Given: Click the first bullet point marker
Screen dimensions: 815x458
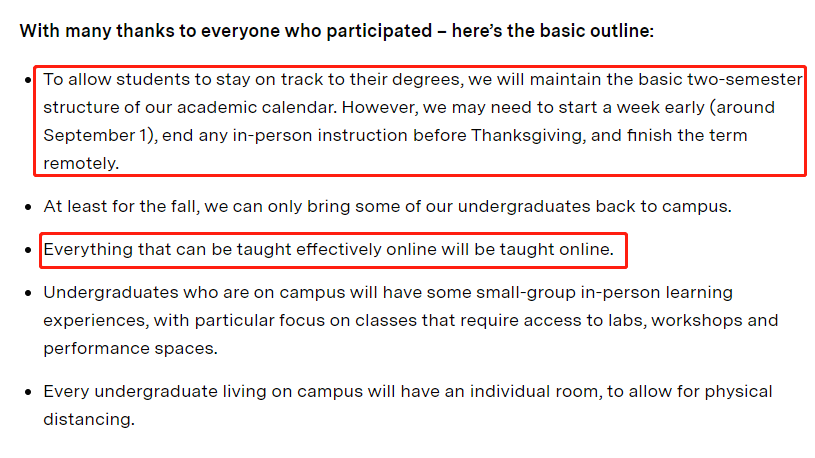Looking at the screenshot, I should coord(28,80).
